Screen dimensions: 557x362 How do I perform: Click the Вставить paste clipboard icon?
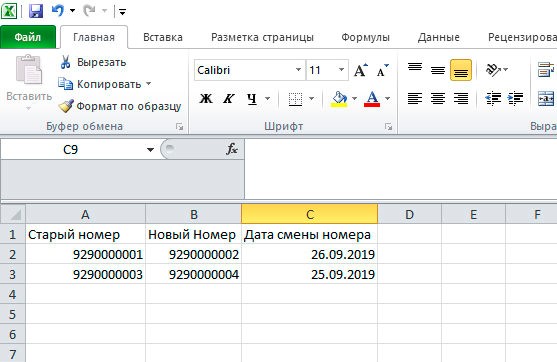pyautogui.click(x=28, y=70)
